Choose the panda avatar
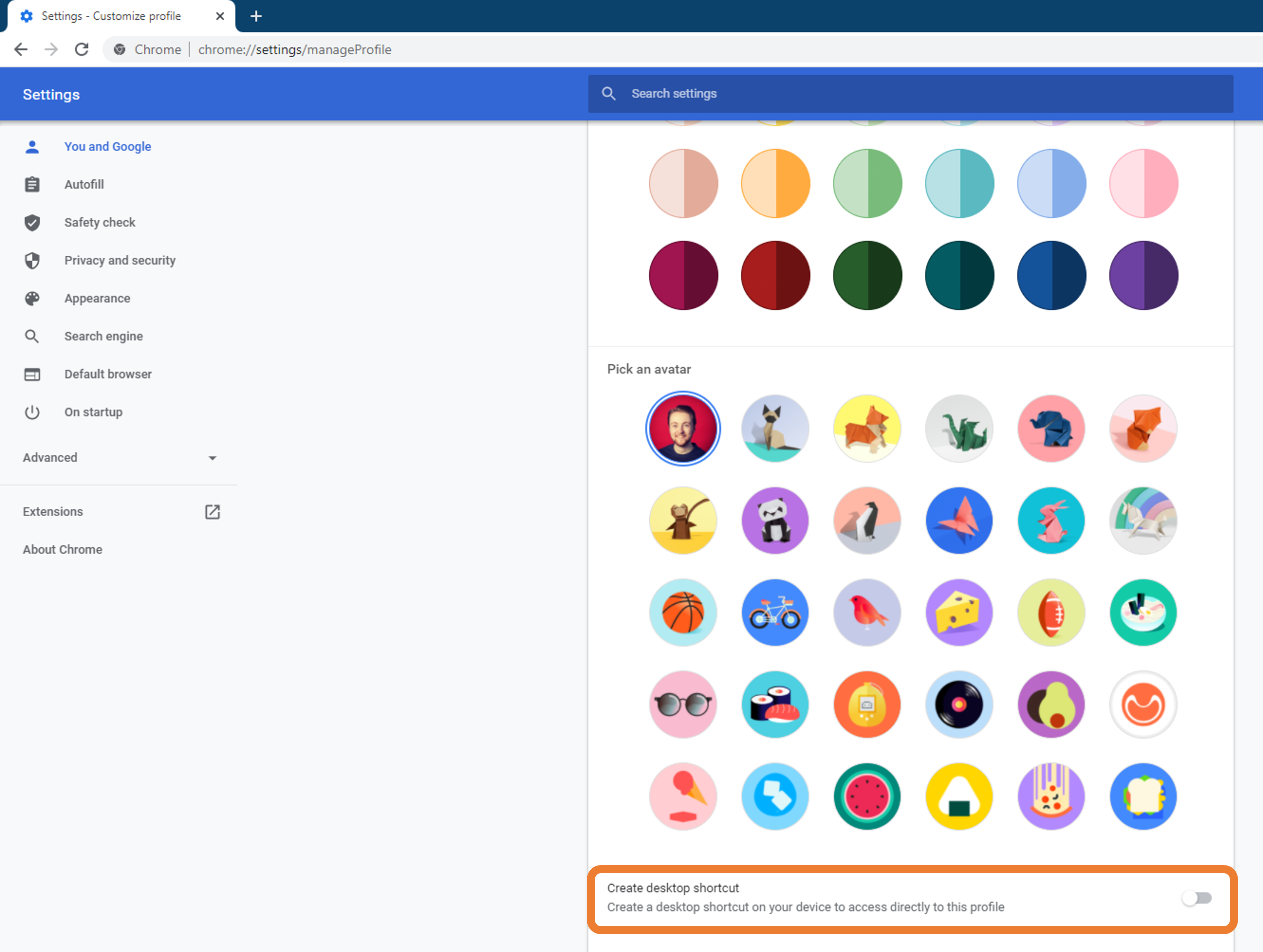 click(x=775, y=520)
